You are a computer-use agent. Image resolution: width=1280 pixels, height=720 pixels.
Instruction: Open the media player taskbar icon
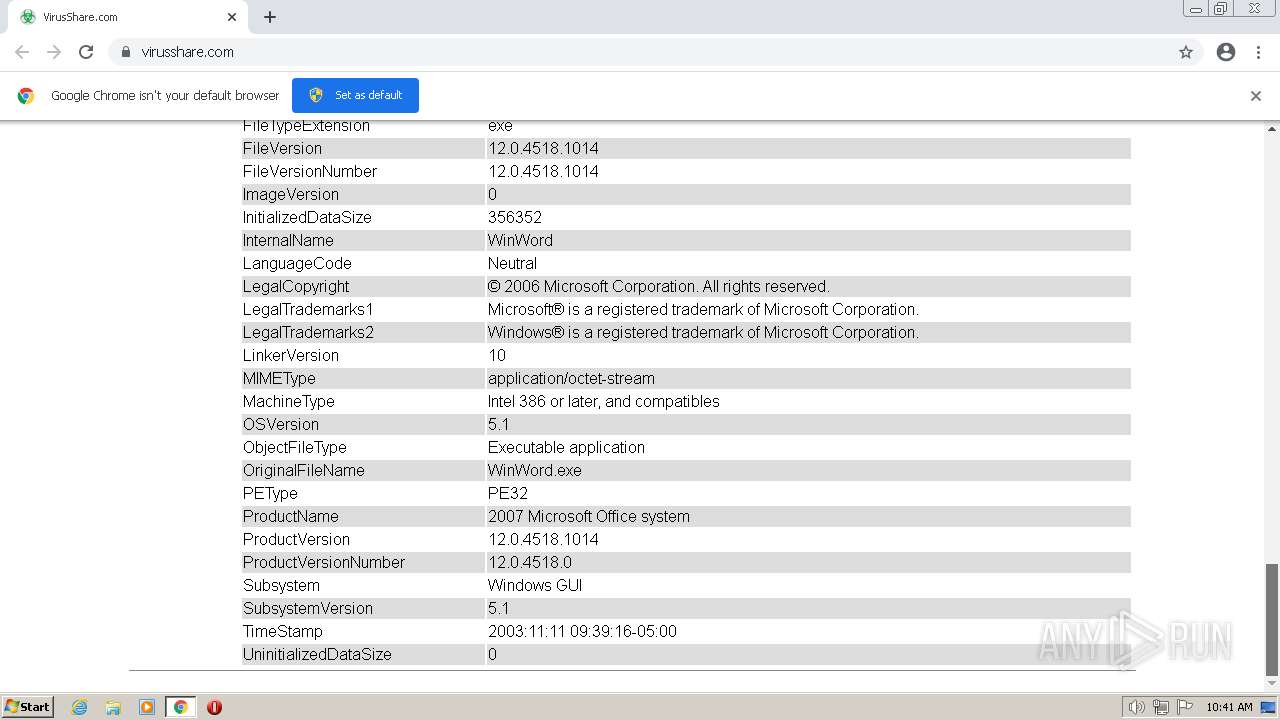click(147, 707)
